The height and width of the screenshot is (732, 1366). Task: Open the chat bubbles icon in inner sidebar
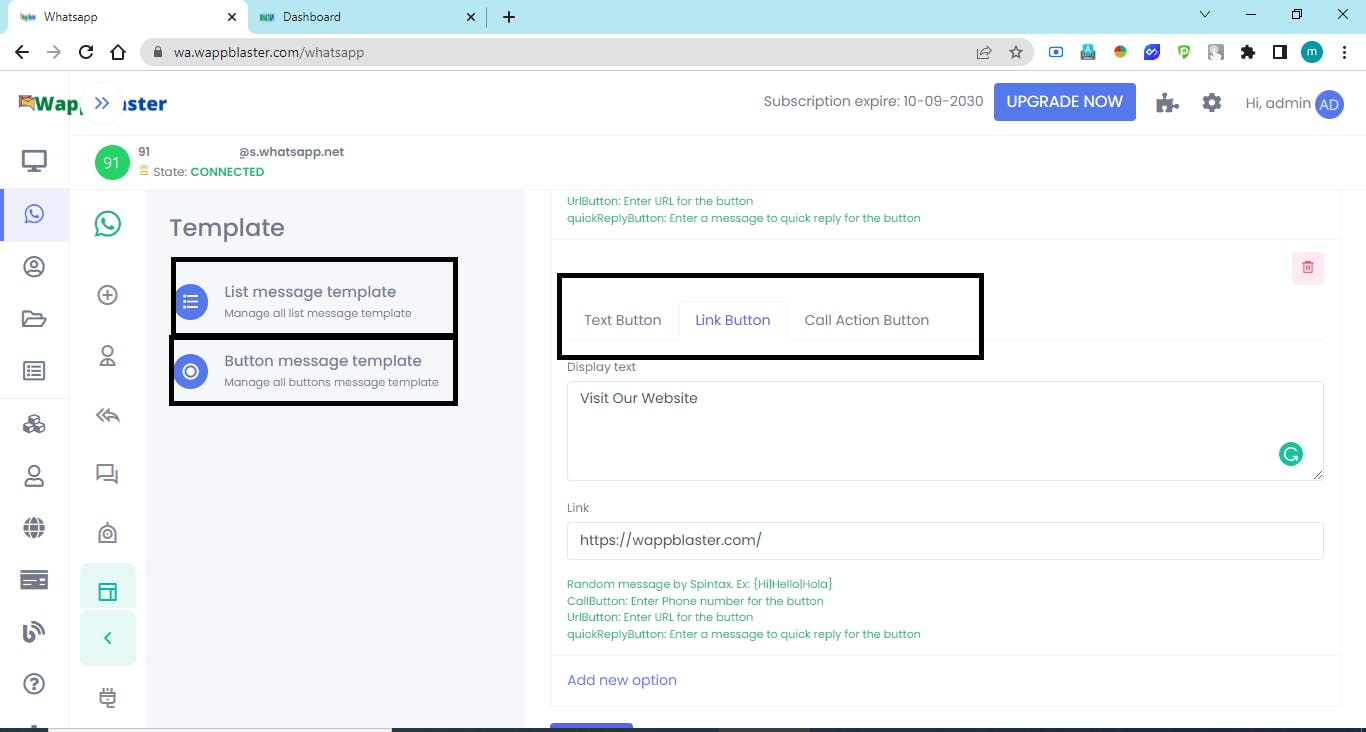click(108, 474)
